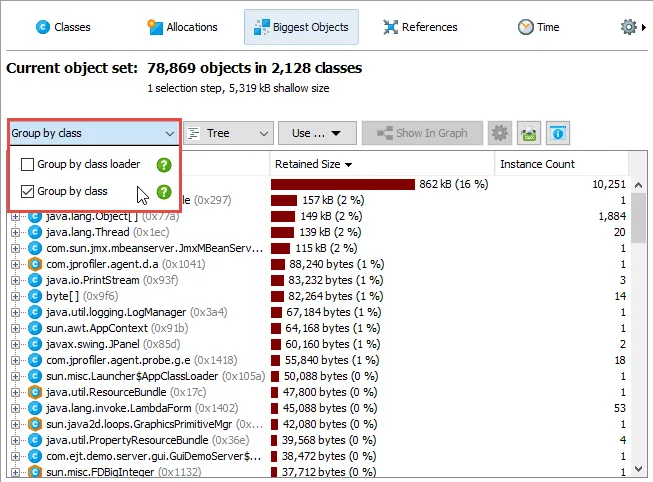Click the 88,240 bytes value

[336, 265]
